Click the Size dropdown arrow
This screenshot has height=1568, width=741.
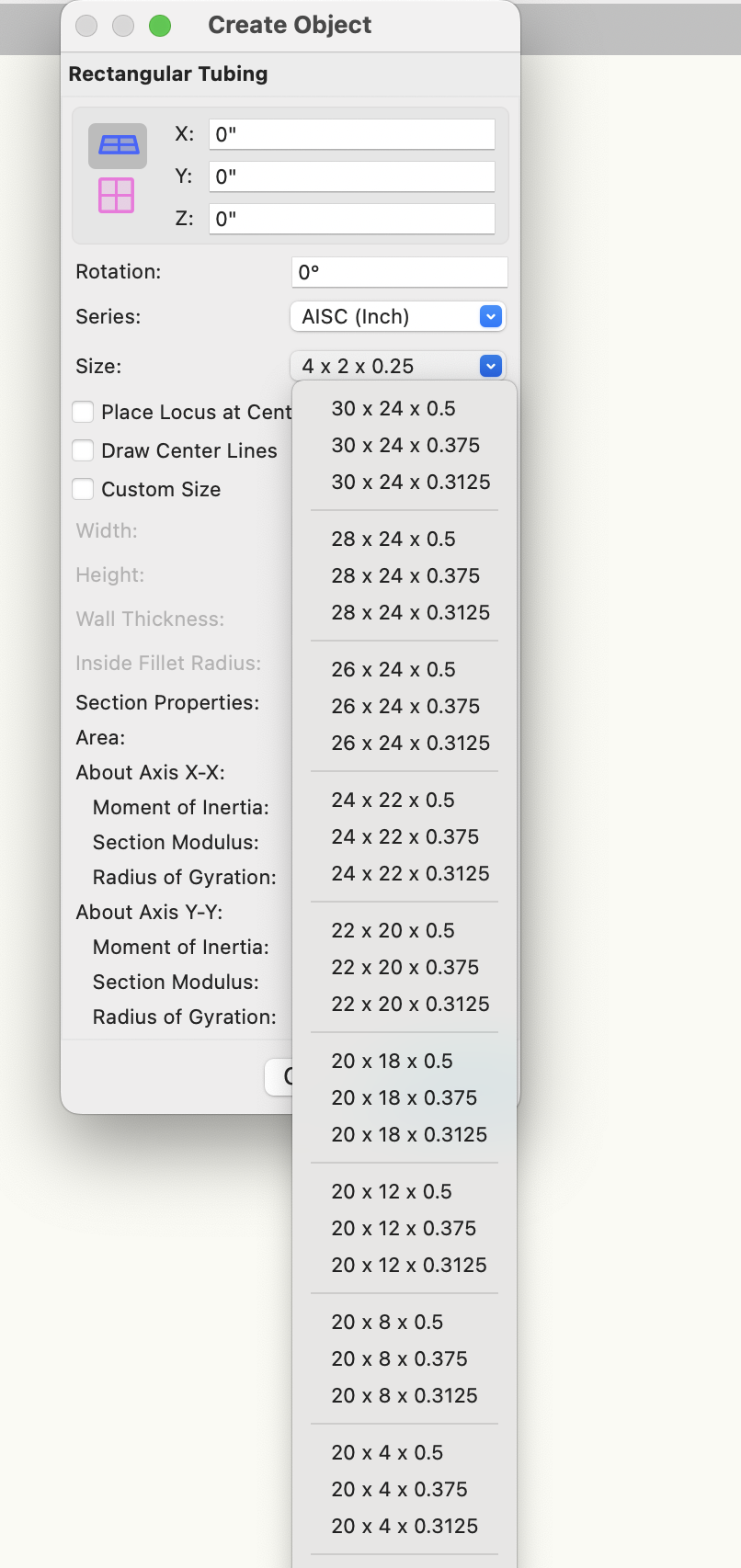click(x=491, y=366)
